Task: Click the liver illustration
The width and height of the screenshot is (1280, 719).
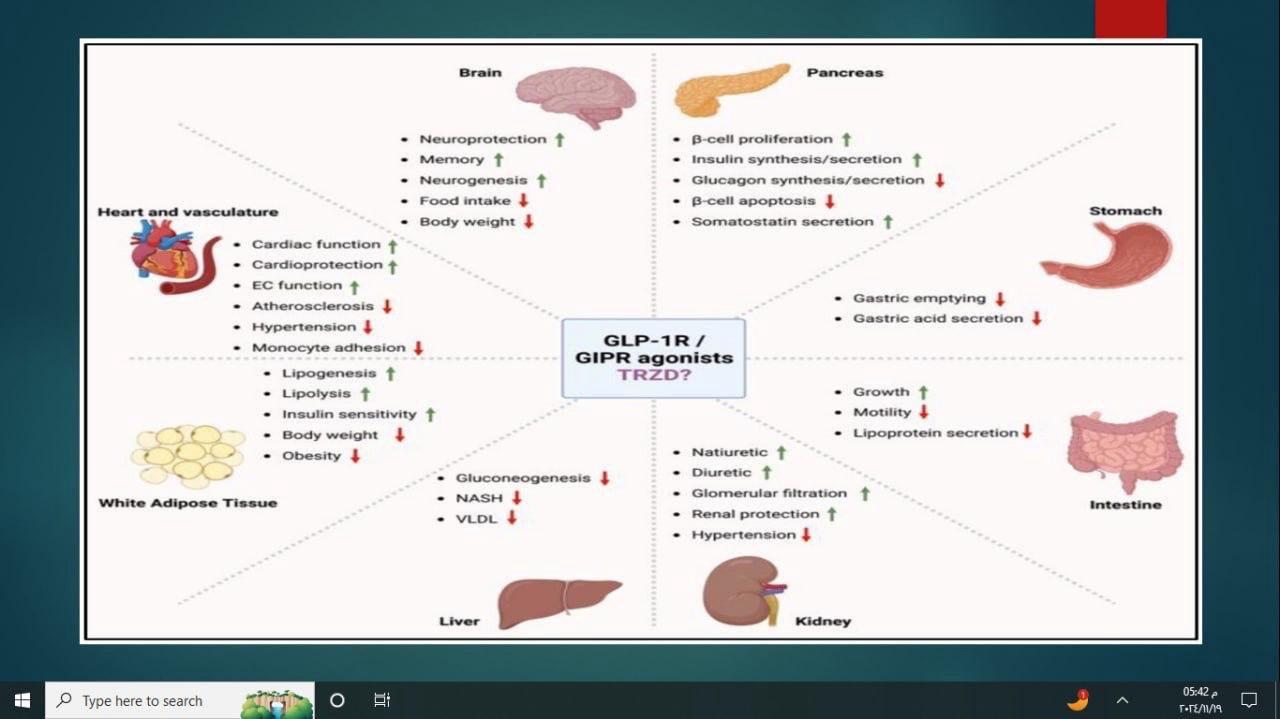Action: (x=558, y=602)
